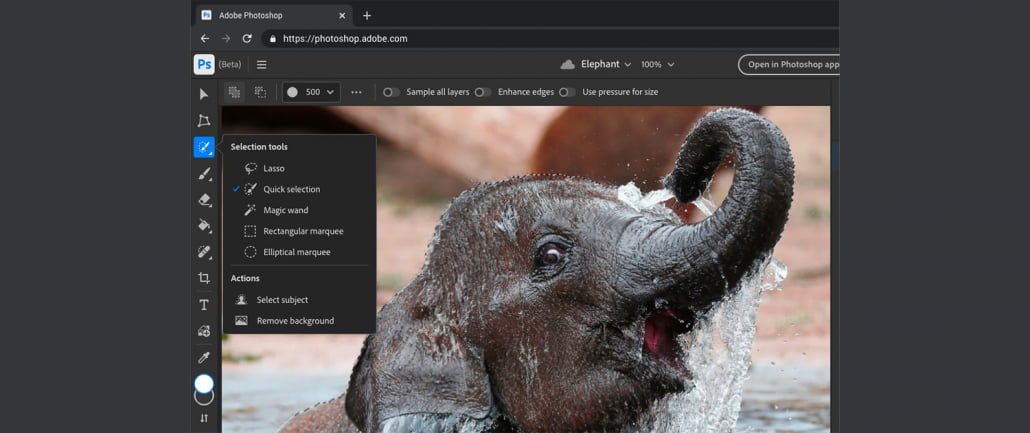Run the Select subject action
1030x433 pixels.
pos(300,300)
